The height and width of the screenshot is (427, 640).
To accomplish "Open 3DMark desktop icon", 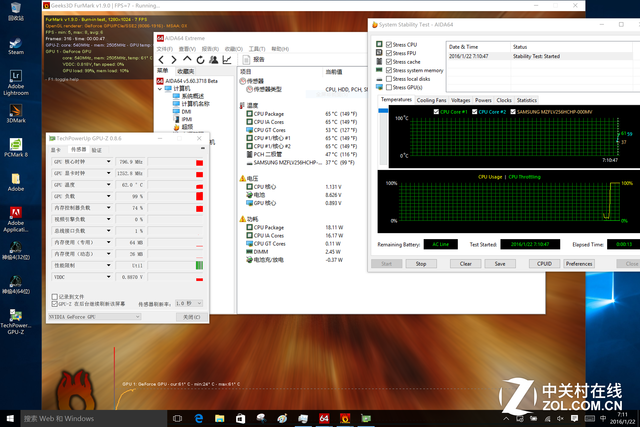I will (16, 113).
